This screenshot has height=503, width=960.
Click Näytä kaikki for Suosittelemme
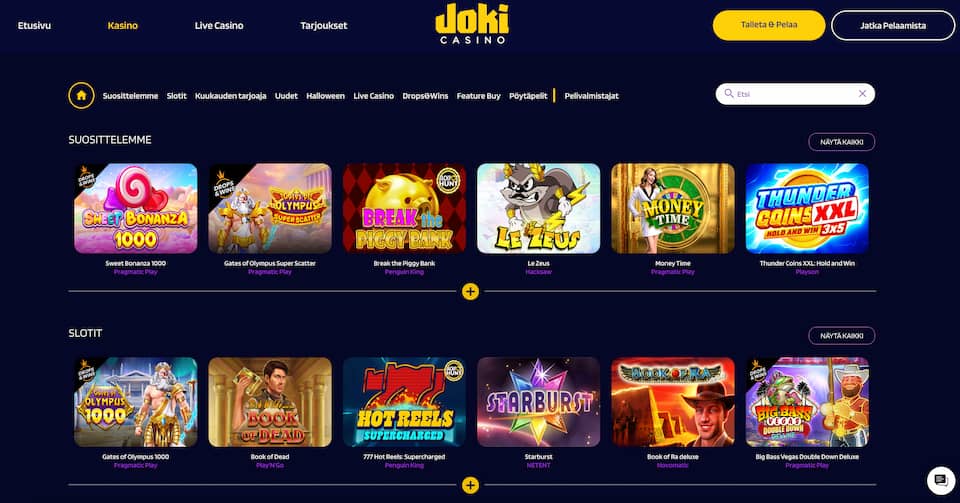pyautogui.click(x=842, y=142)
